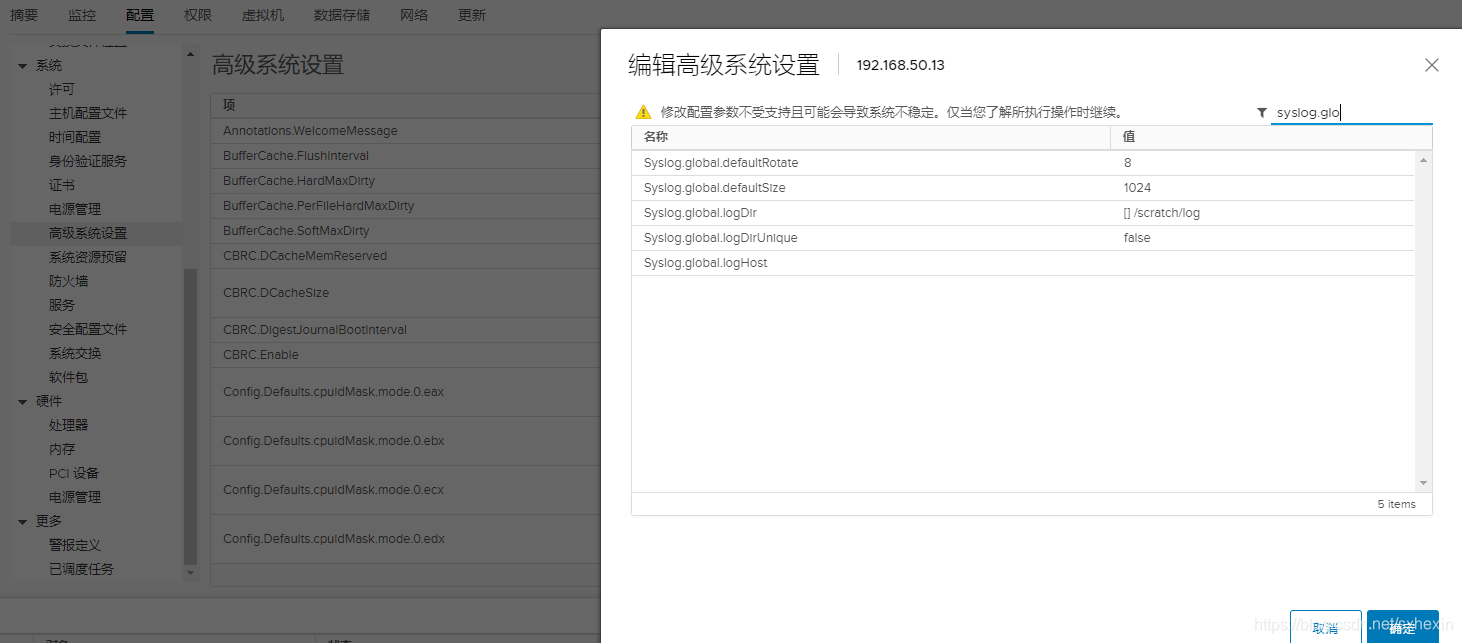Click the sidebar scrollbar down arrow

191,573
